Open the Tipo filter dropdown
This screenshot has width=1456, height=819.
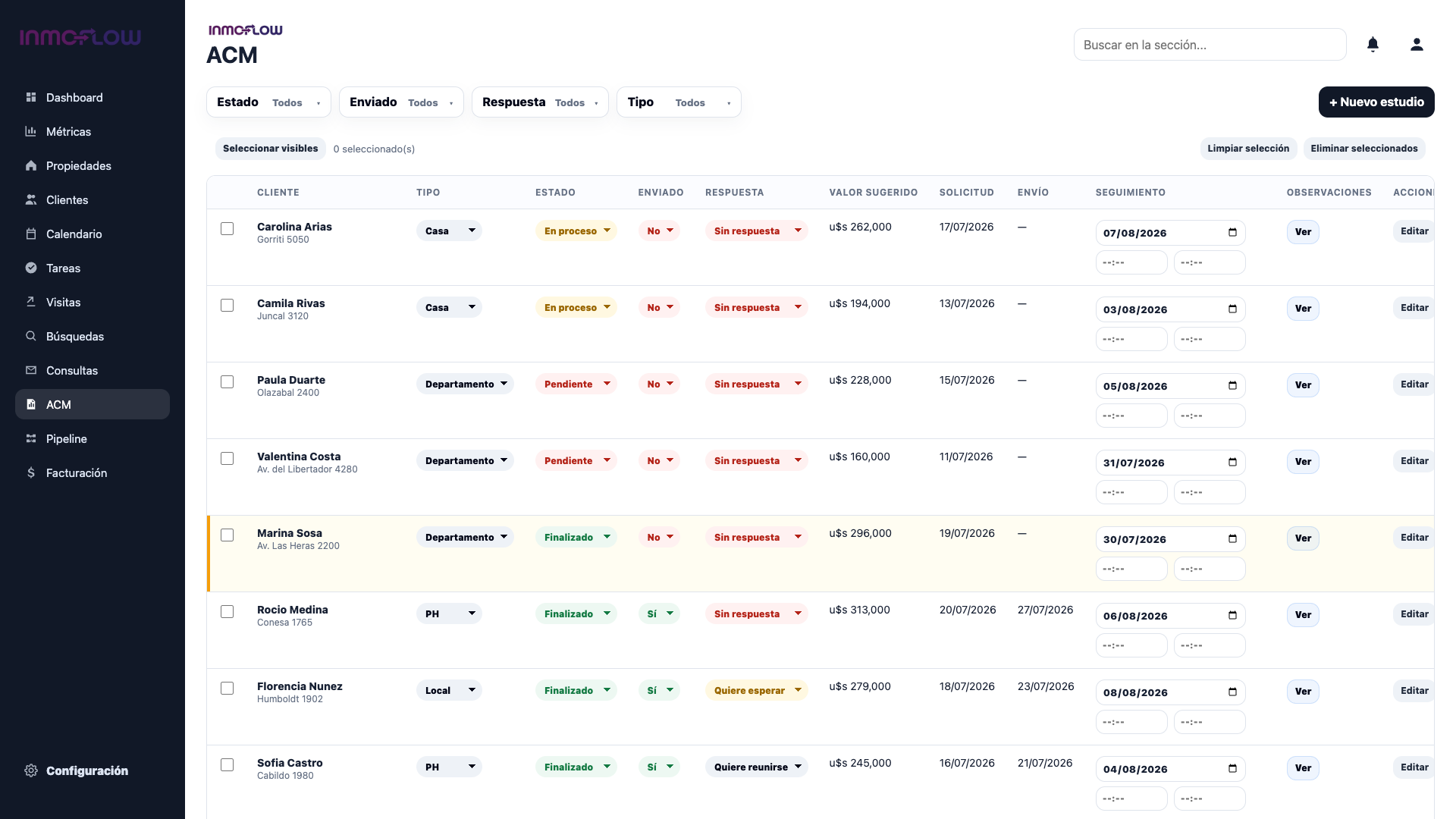click(679, 102)
